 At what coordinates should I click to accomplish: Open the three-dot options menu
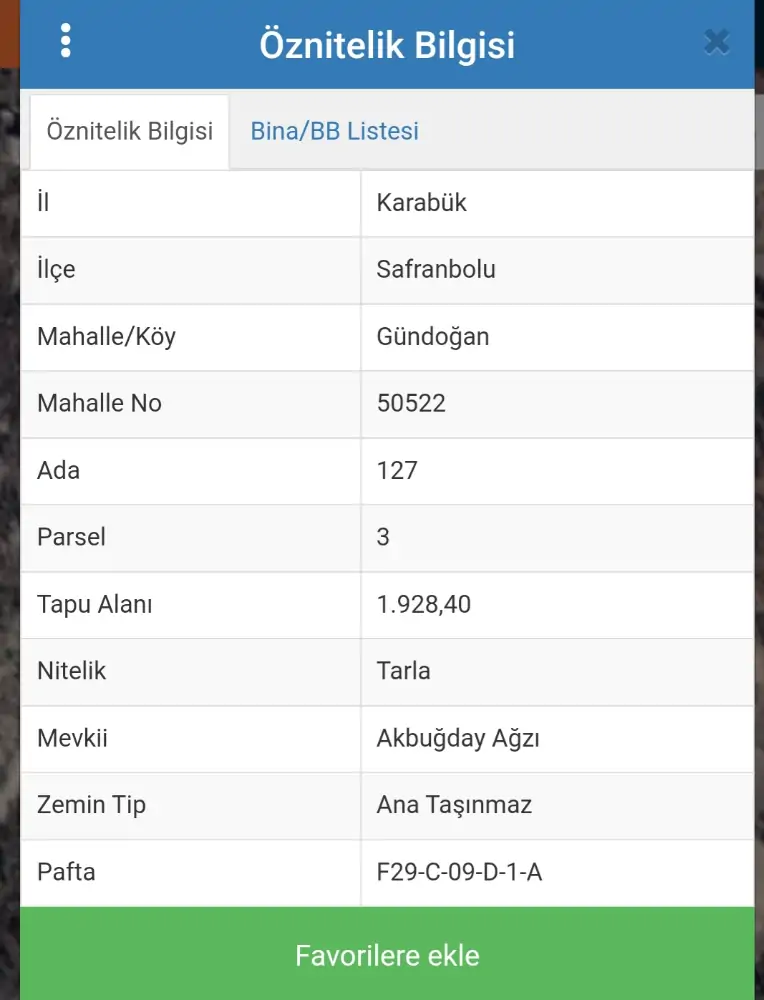click(66, 40)
